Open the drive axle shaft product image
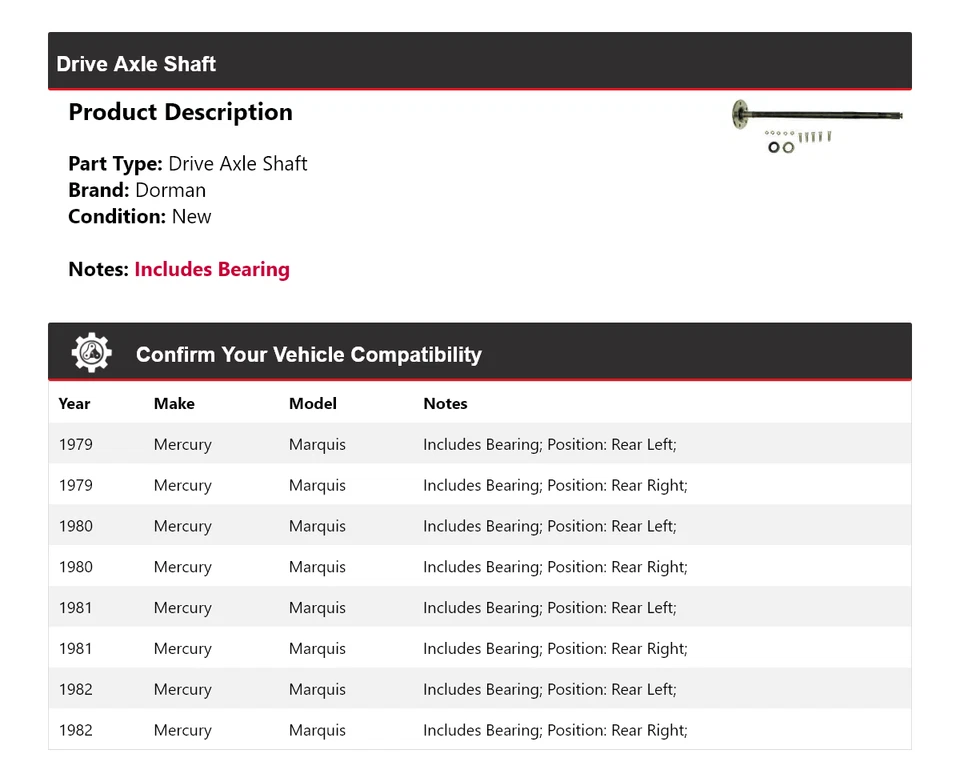This screenshot has height=782, width=960. tap(817, 126)
